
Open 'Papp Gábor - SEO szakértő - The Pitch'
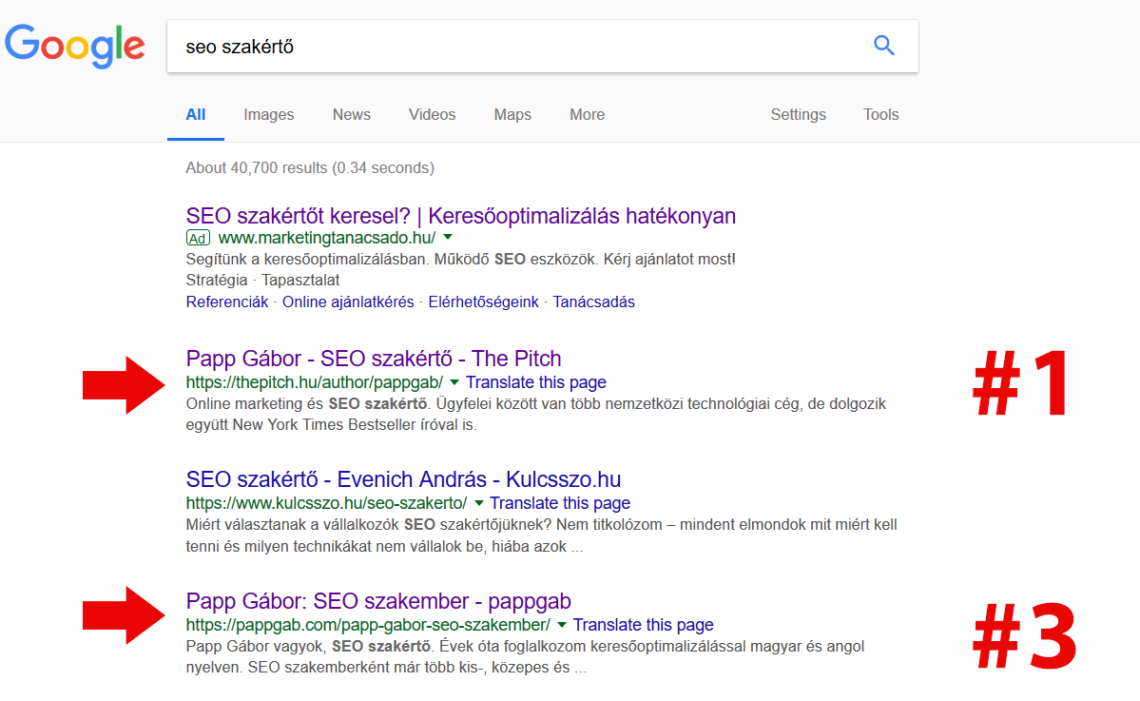click(x=373, y=358)
